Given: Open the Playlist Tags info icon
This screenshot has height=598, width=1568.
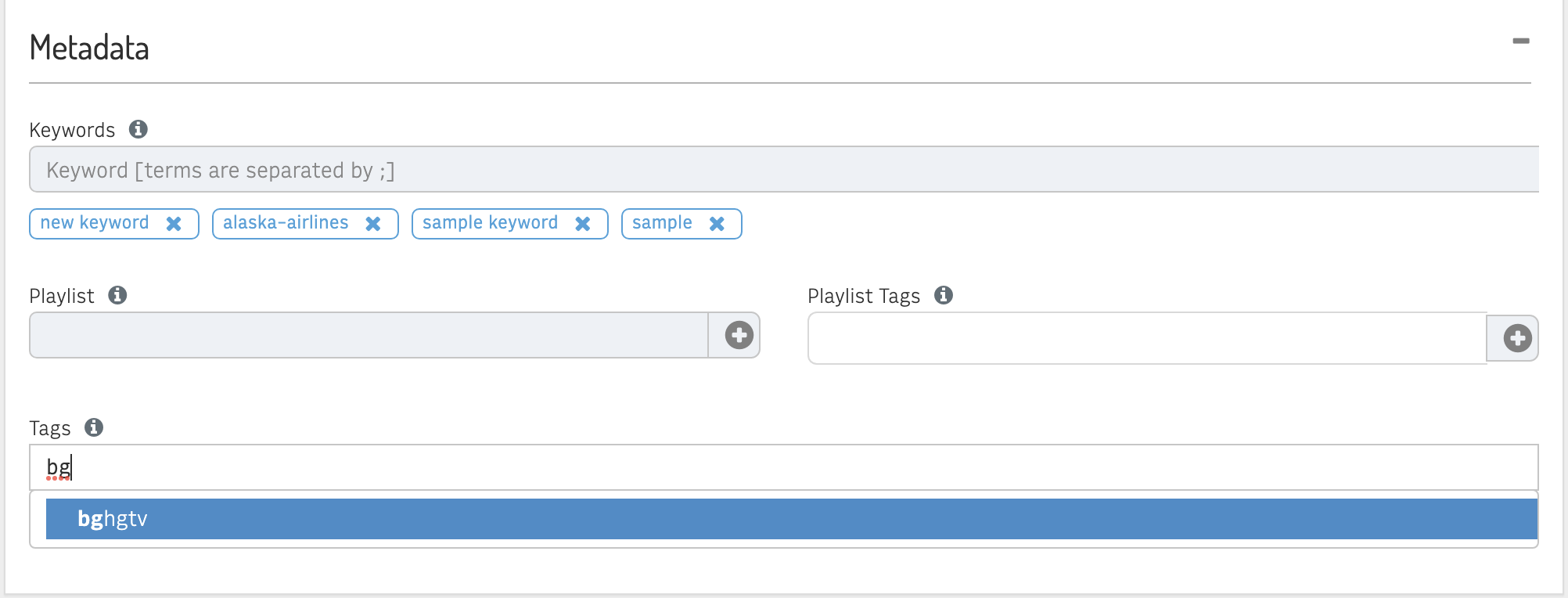Looking at the screenshot, I should click(x=944, y=295).
